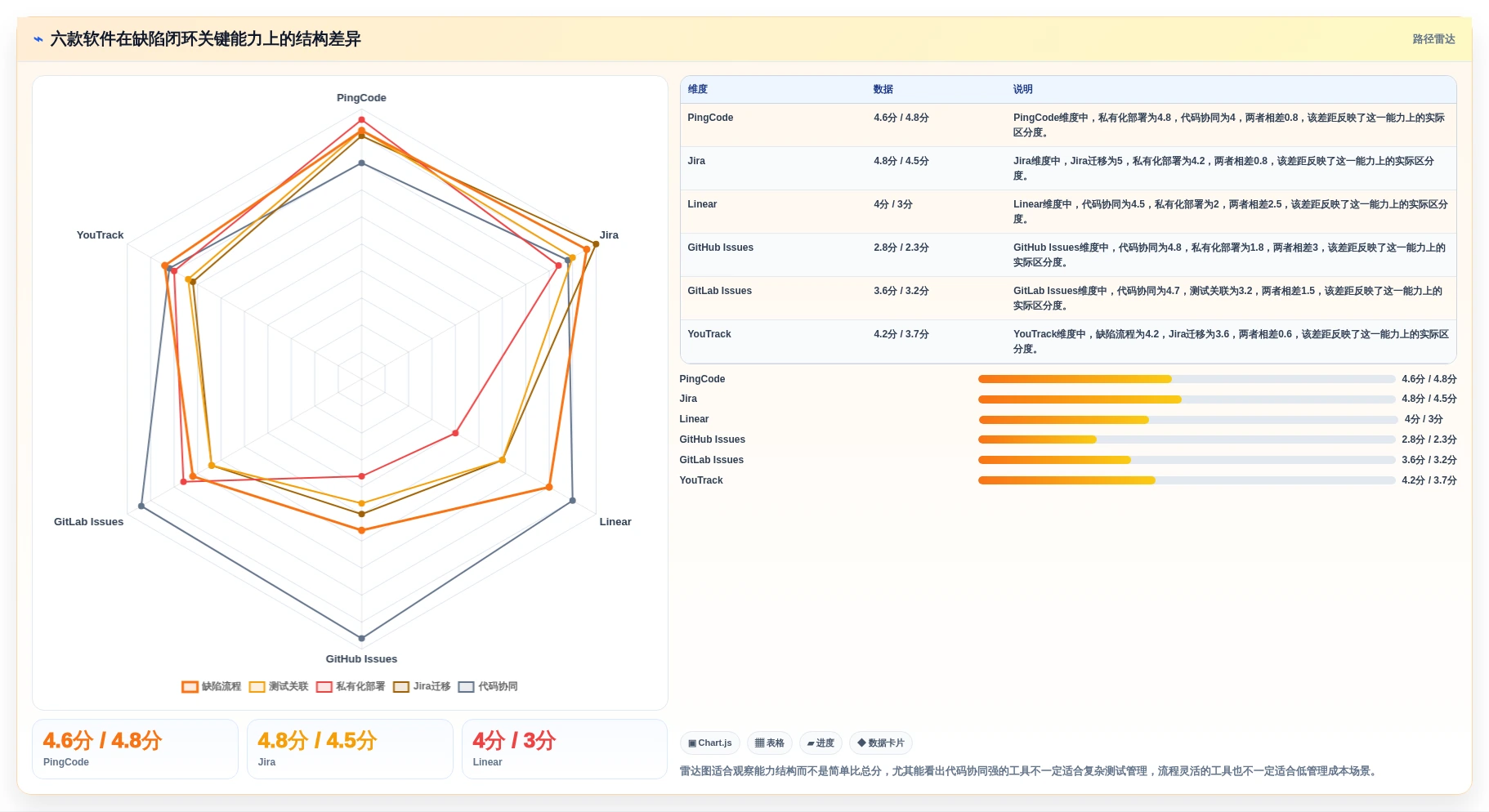Click the PingCode description cell in table

point(1230,125)
